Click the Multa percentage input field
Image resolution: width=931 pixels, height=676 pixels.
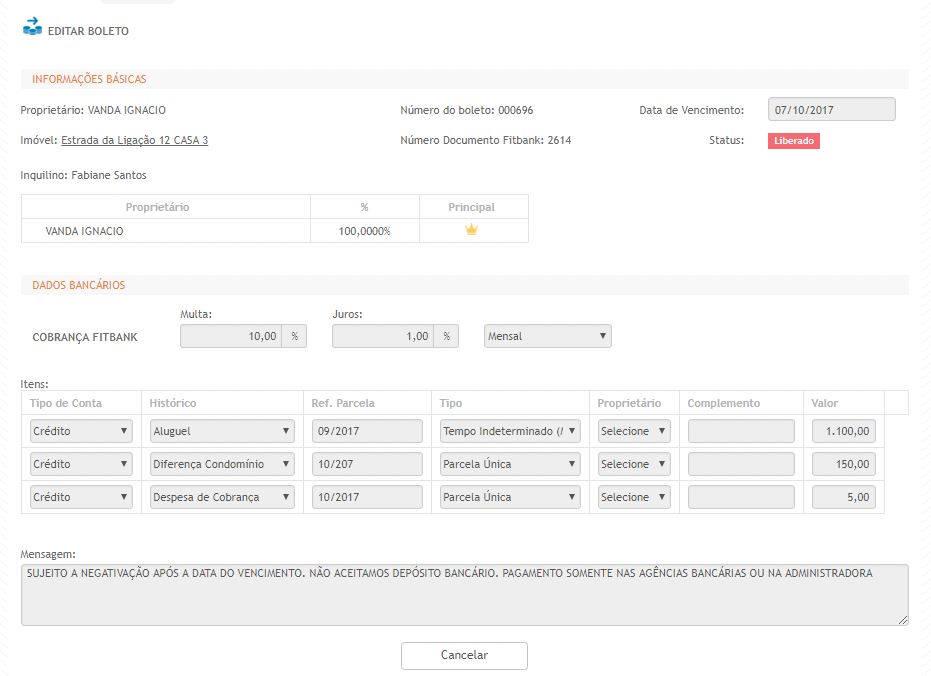coord(231,336)
